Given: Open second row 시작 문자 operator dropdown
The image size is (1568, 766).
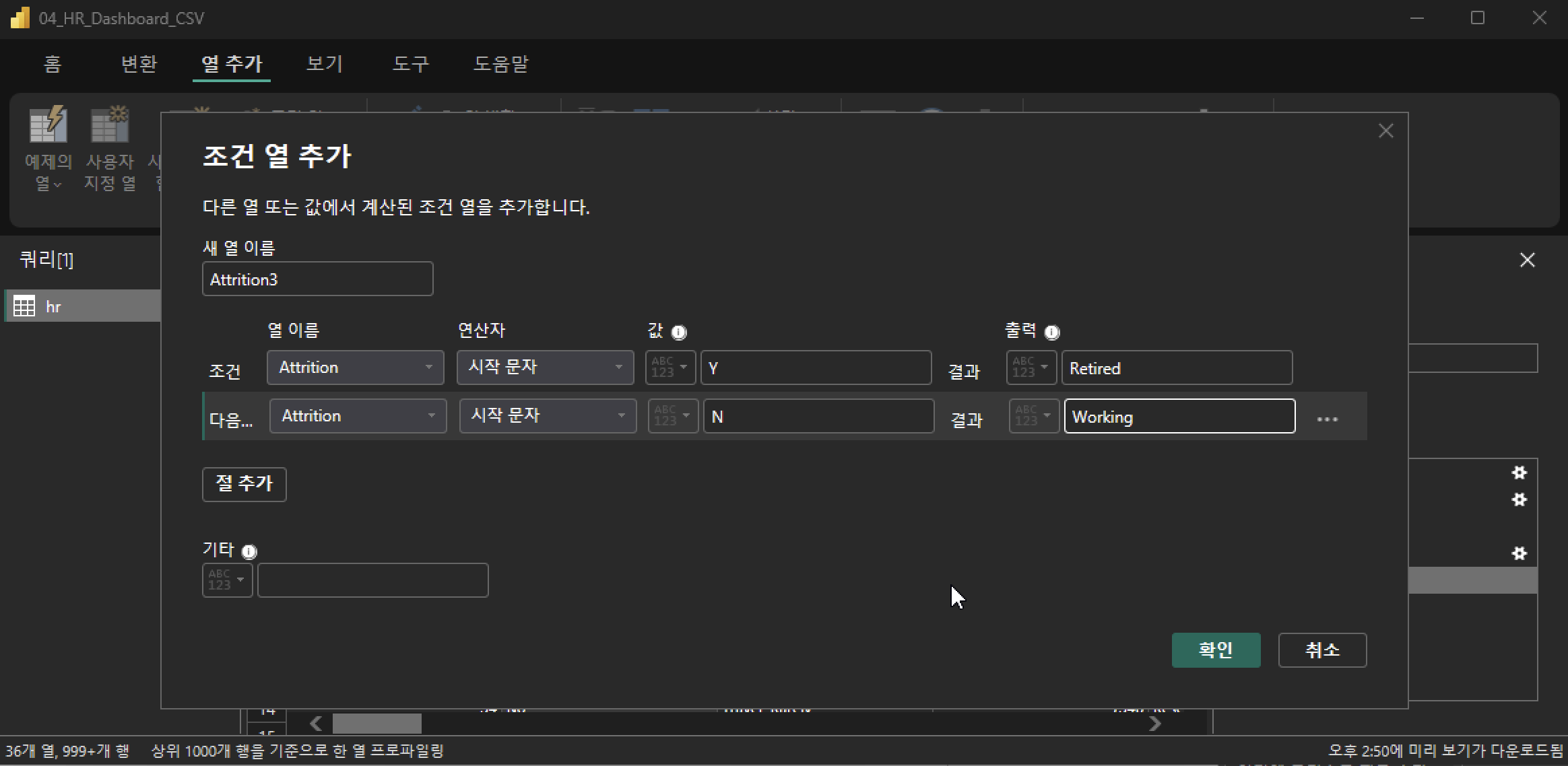Looking at the screenshot, I should [x=548, y=416].
